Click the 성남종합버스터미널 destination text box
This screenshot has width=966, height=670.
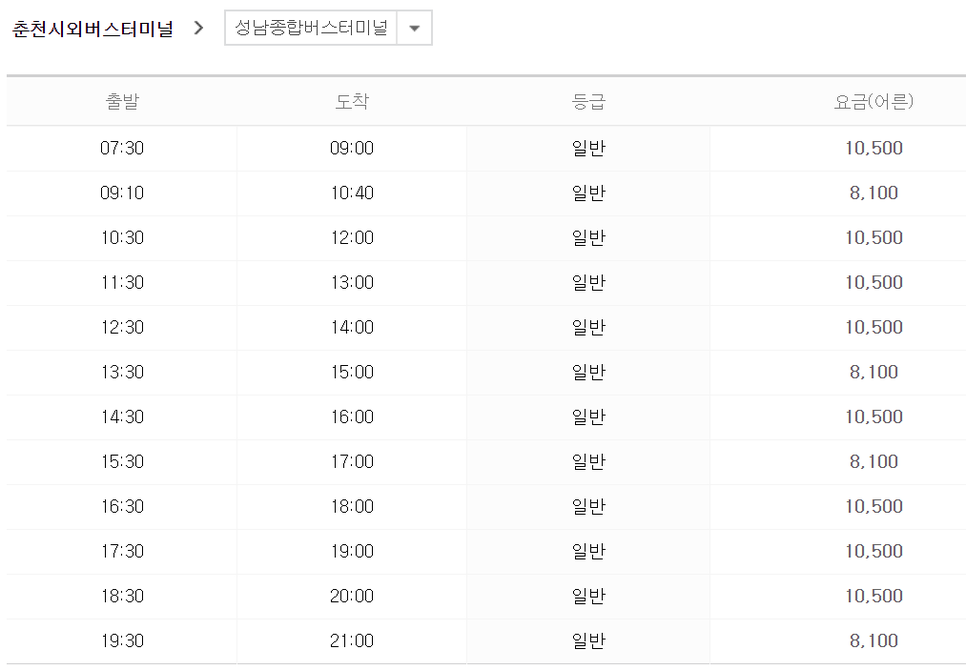(311, 28)
